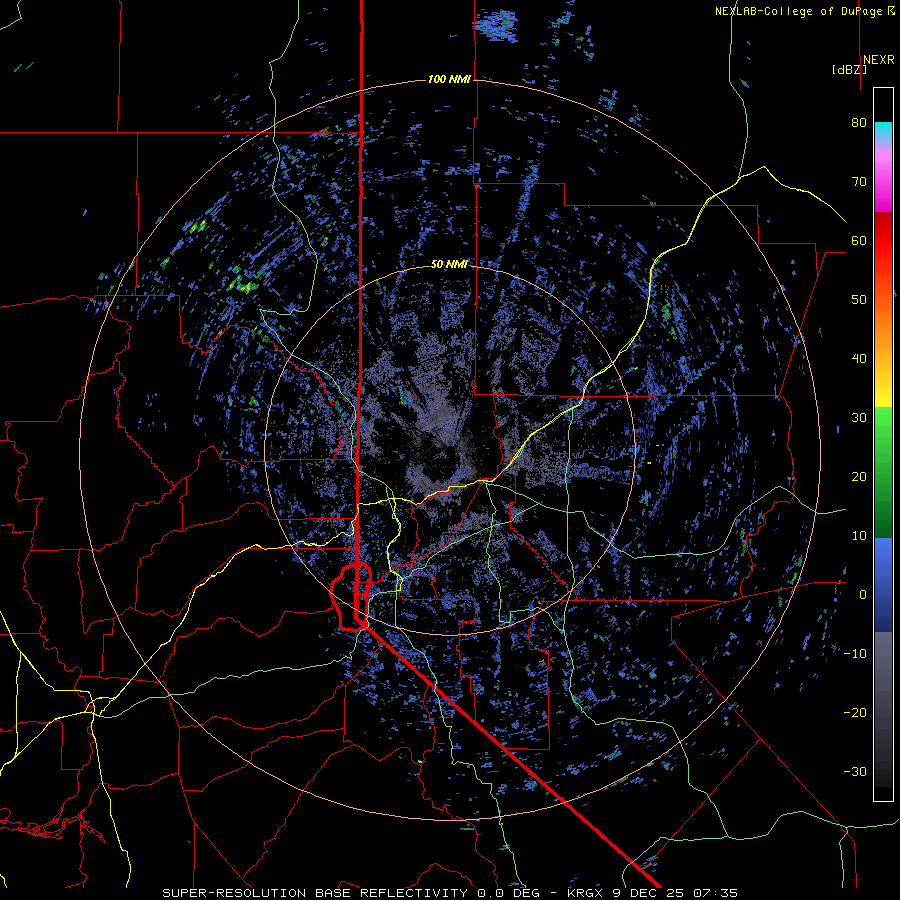Click the 60 value on the dBZ scale
This screenshot has height=900, width=900.
click(859, 241)
